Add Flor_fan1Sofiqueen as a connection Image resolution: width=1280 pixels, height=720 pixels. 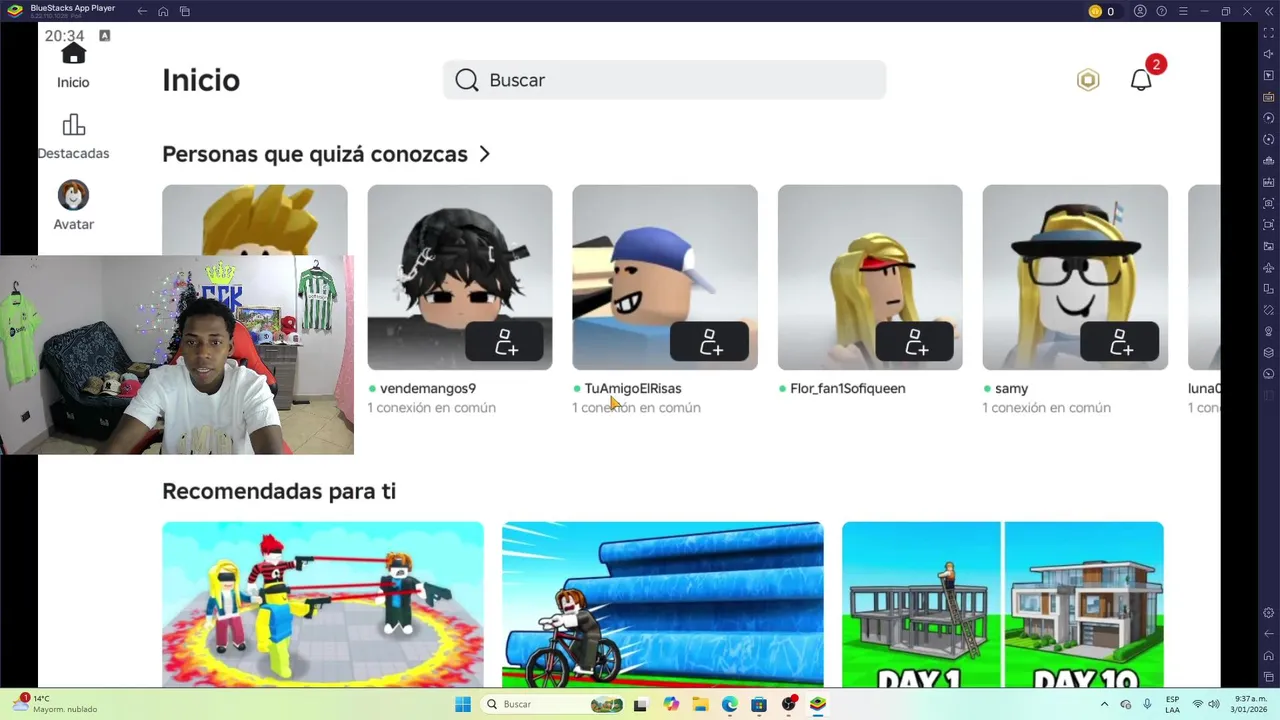click(x=916, y=342)
